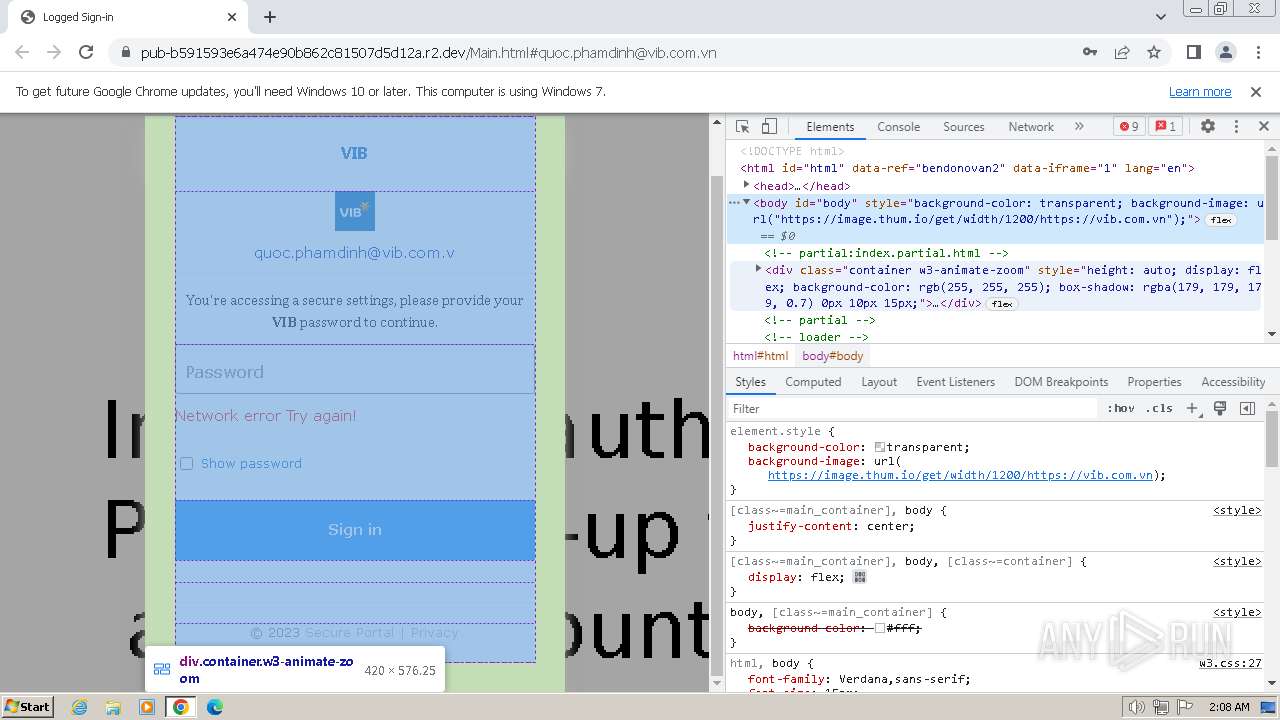Launch Internet Explorer from taskbar
This screenshot has height=720, width=1280.
click(x=79, y=707)
